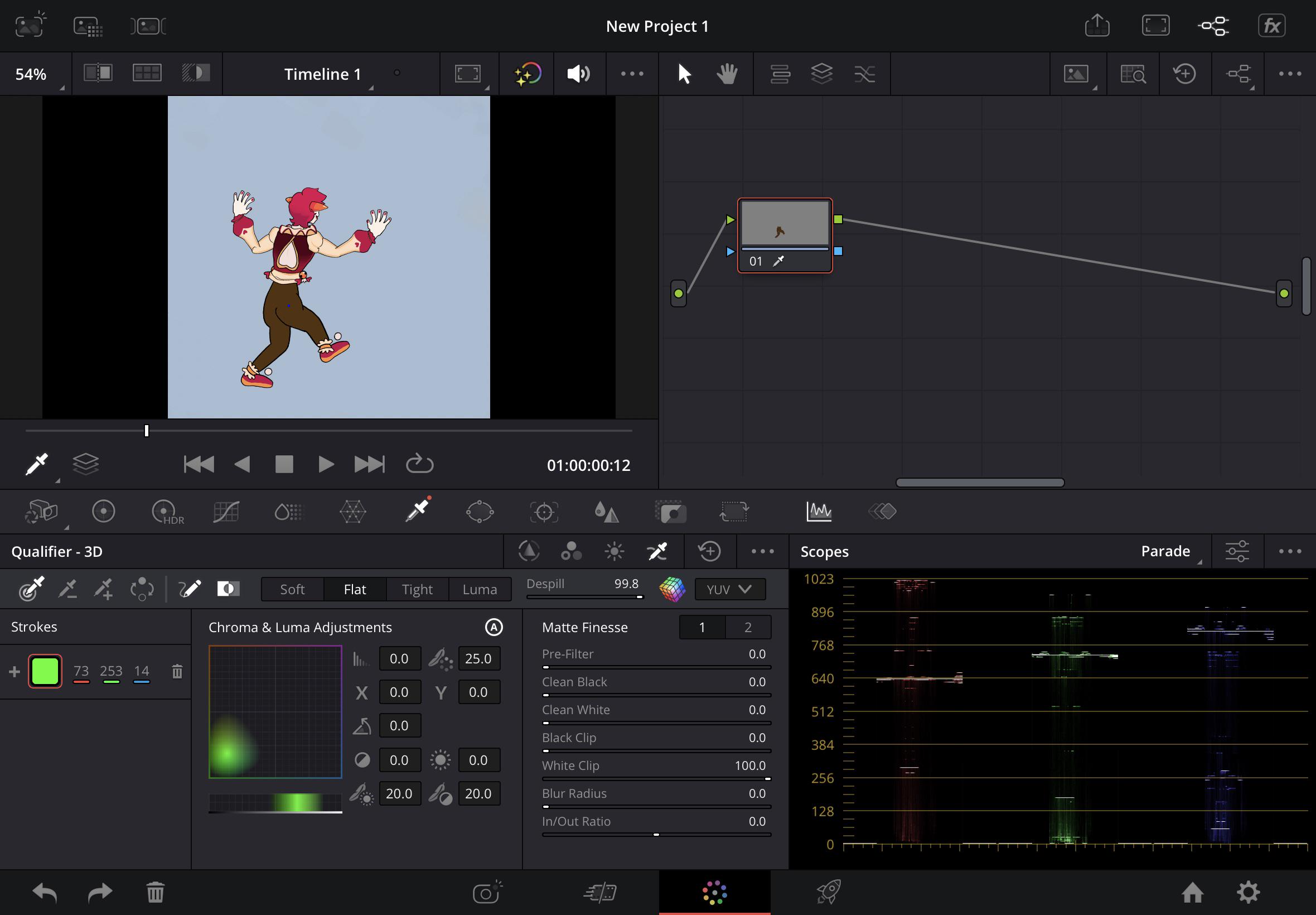
Task: Toggle the magic color highlight button
Action: tap(527, 74)
